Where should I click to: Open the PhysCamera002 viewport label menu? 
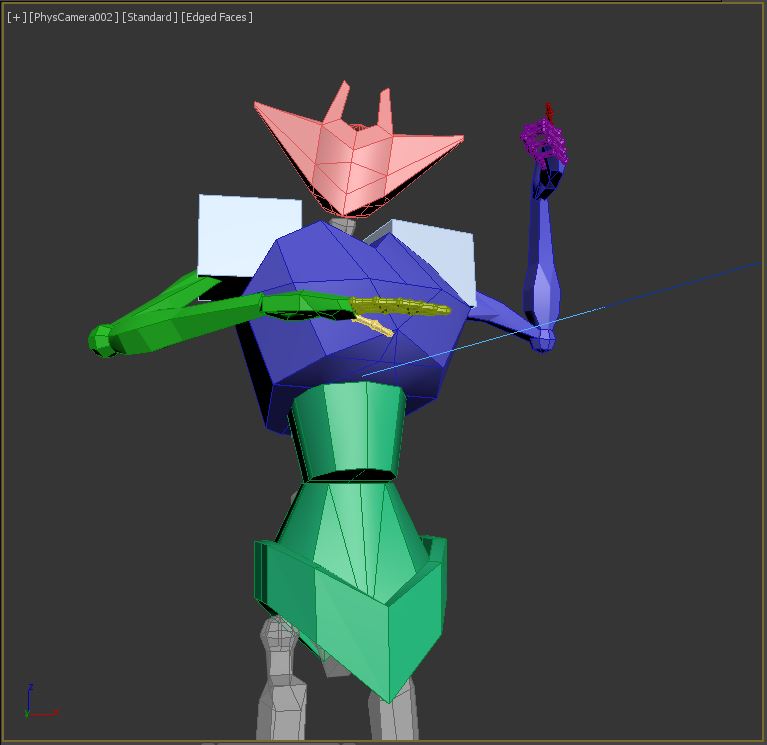[x=74, y=17]
